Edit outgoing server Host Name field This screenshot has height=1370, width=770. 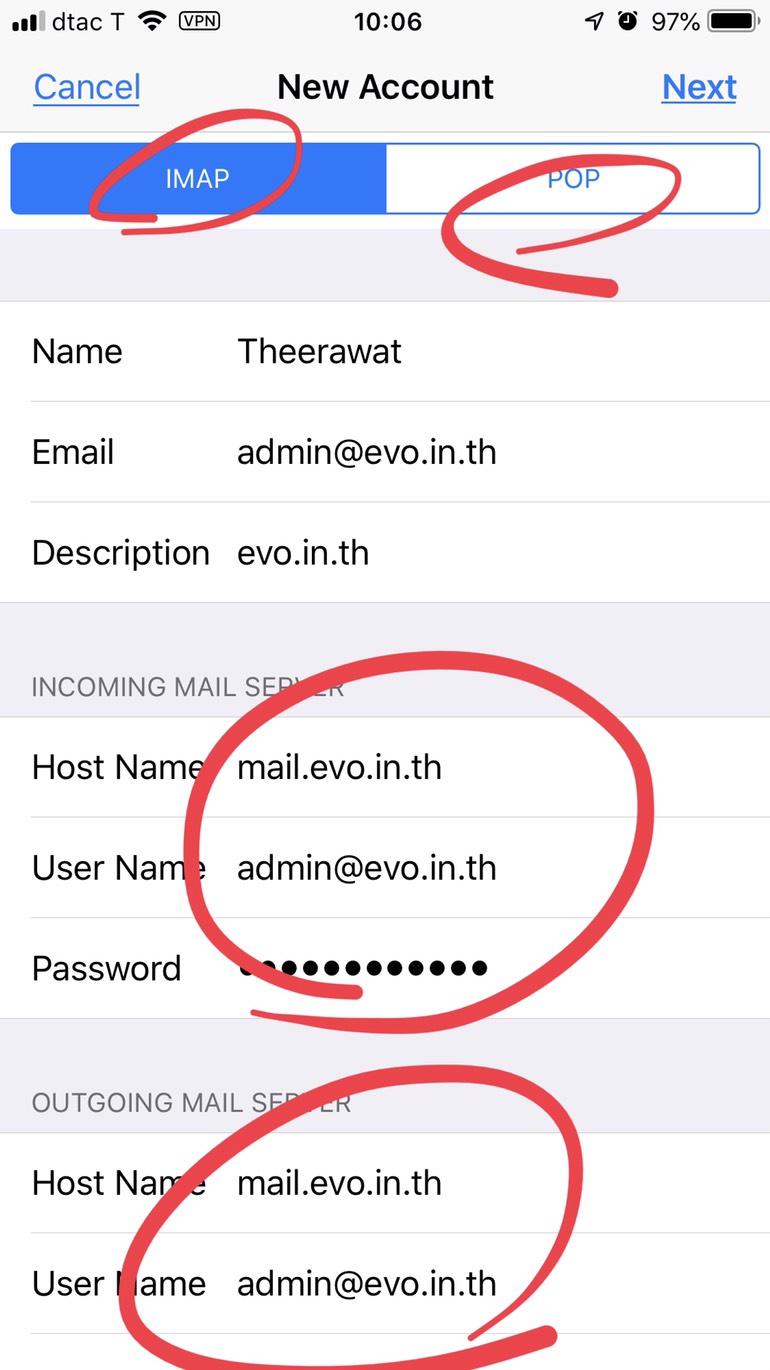click(x=385, y=1183)
